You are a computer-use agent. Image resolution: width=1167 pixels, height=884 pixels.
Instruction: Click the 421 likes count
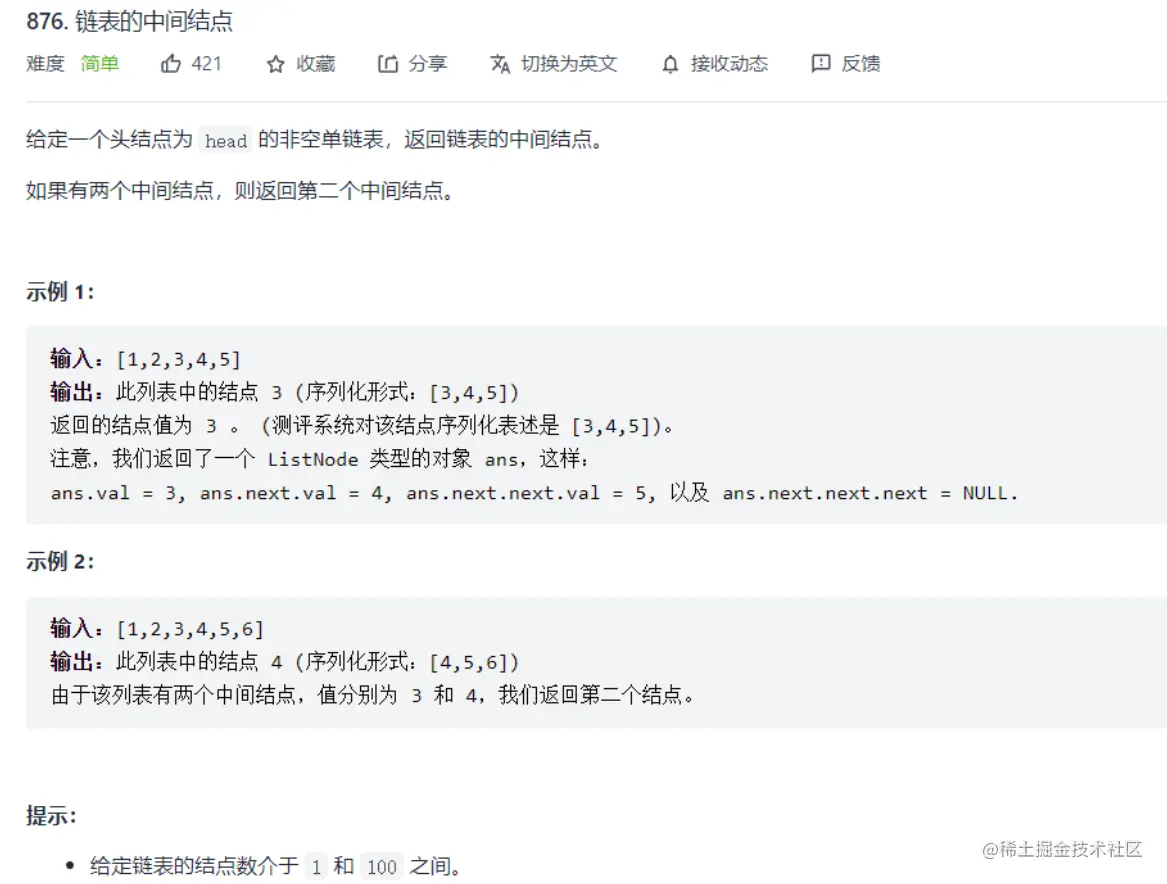coord(206,64)
